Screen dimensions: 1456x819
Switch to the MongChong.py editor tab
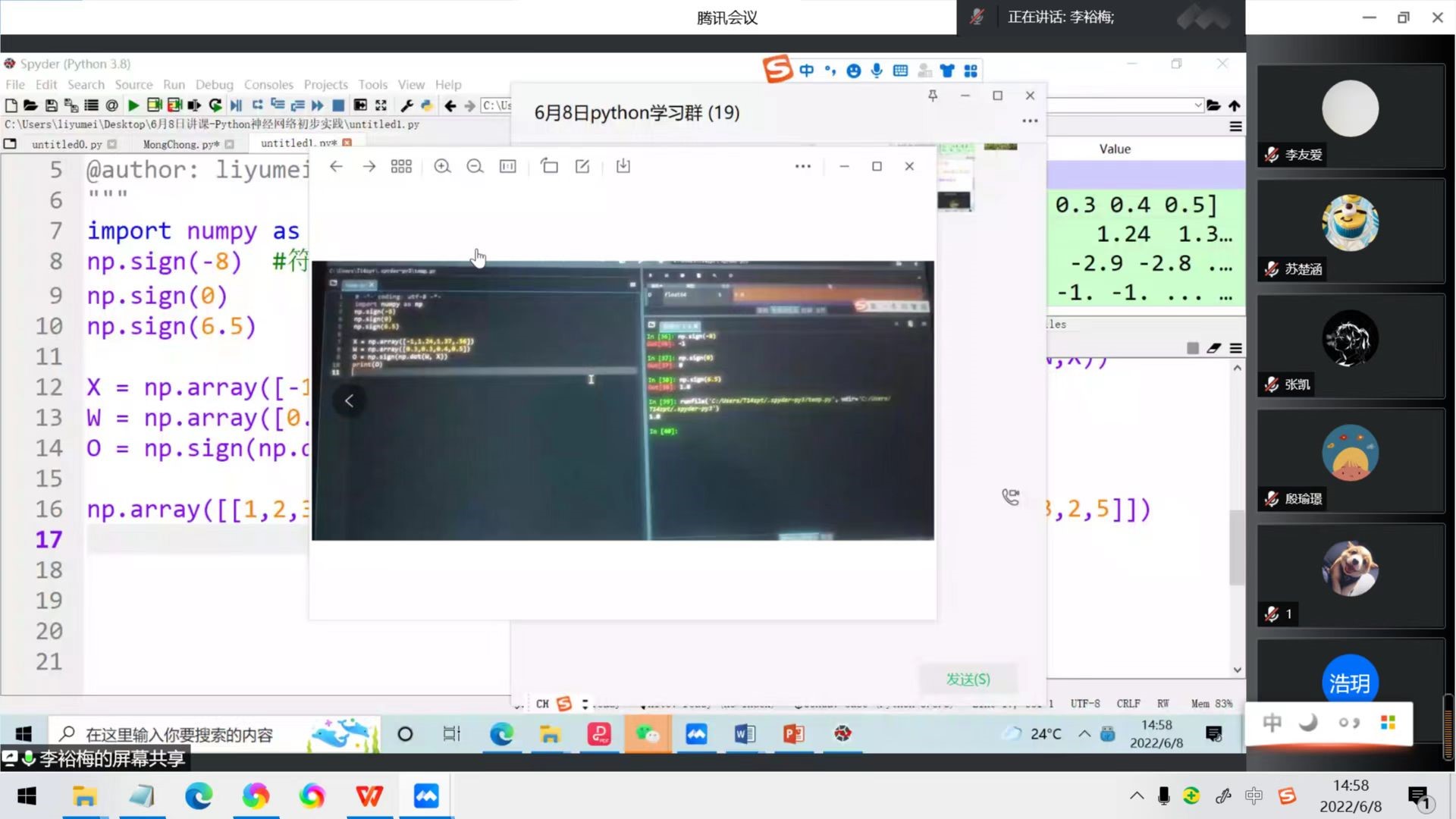coord(180,144)
